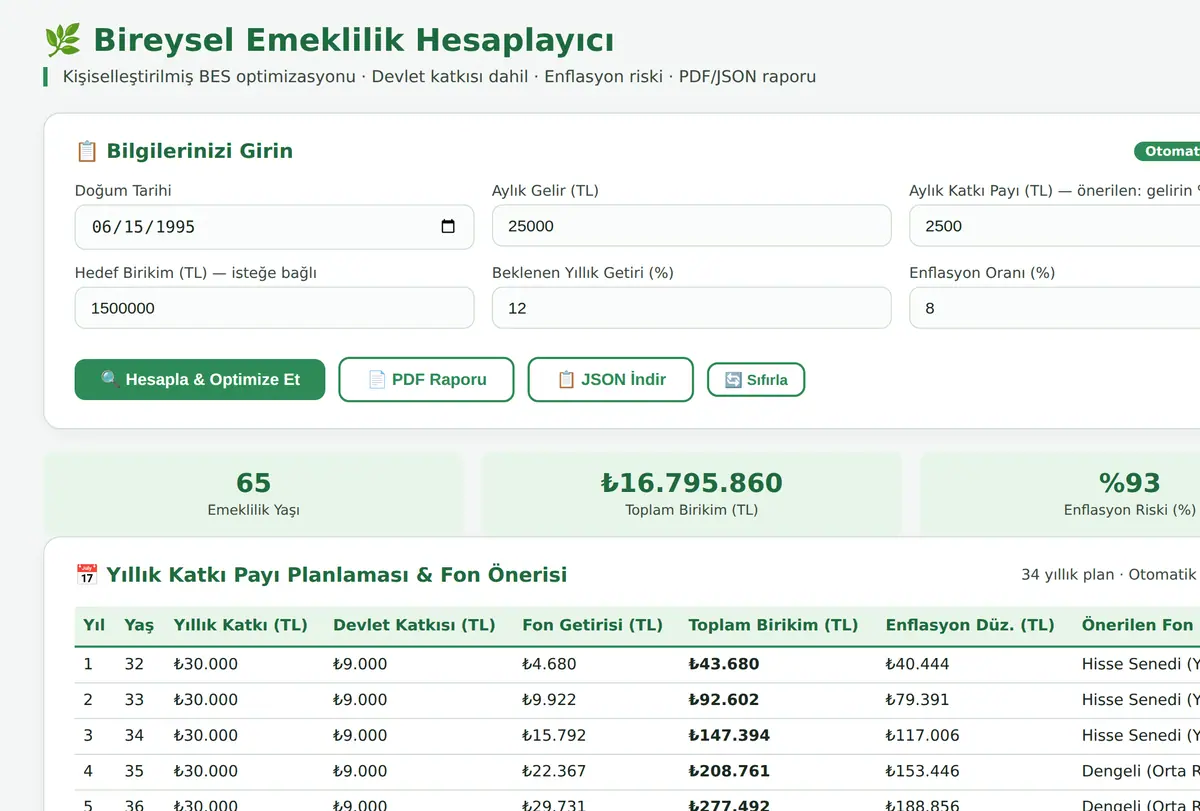Click the ₺15.792 fund return cell
The image size is (1200, 811).
coord(554,736)
